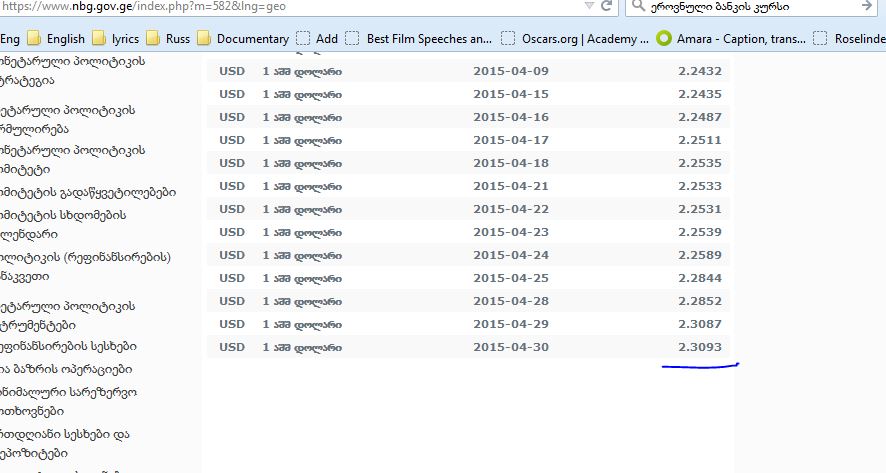Click the reload page icon in address bar
Screen dimensions: 886x473
click(606, 6)
